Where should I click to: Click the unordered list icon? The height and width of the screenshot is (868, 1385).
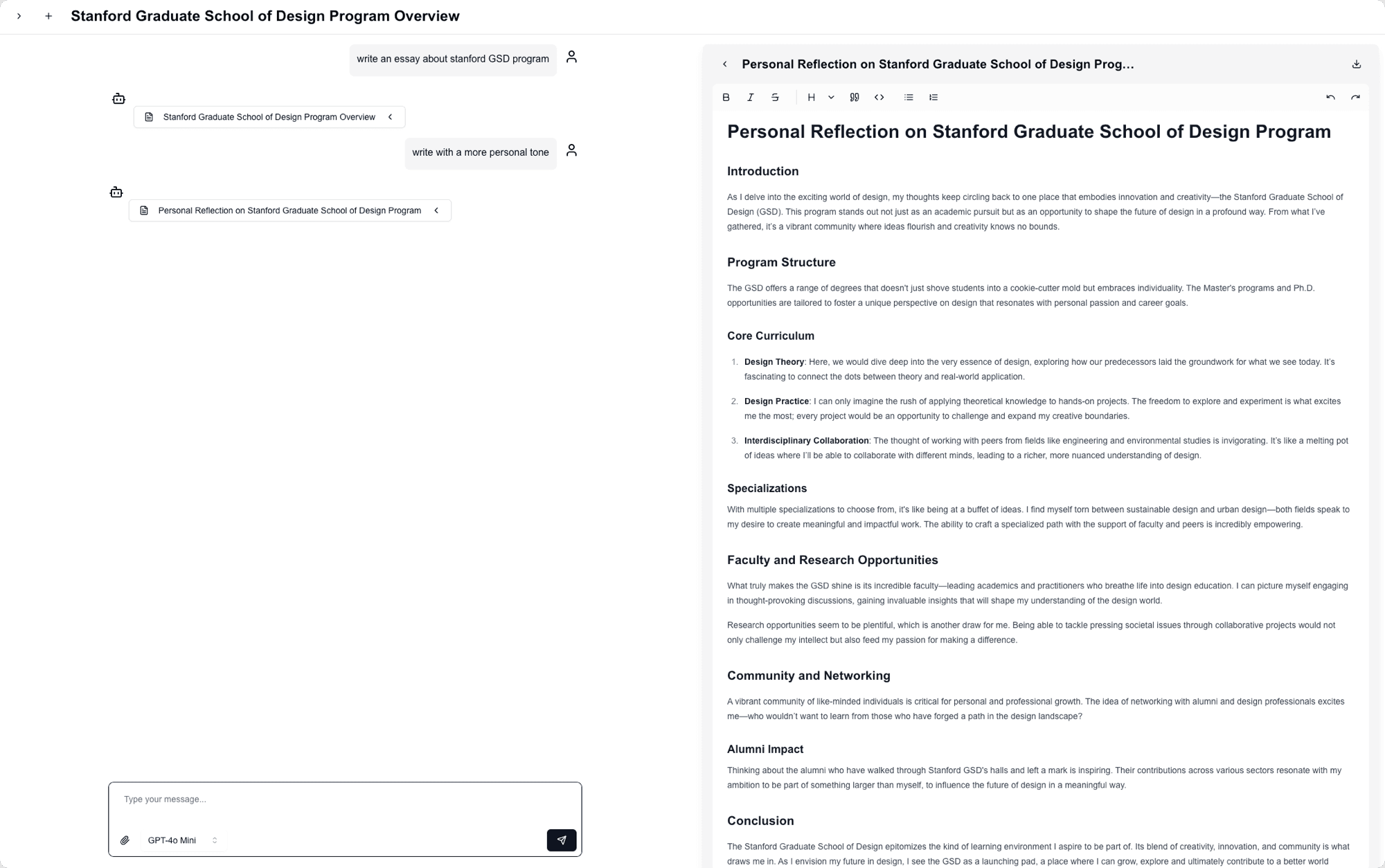(x=909, y=97)
